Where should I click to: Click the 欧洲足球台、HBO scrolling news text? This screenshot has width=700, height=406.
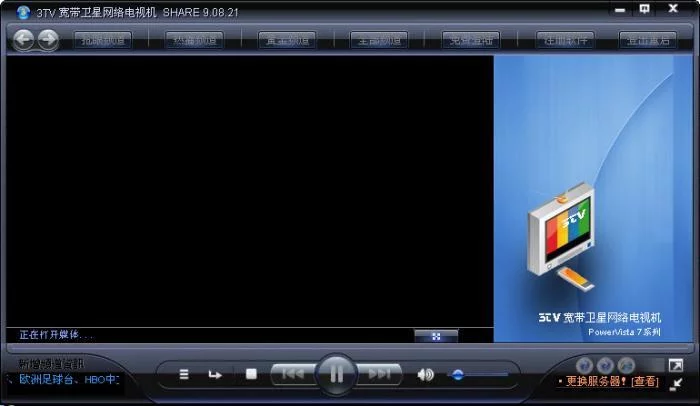[69, 380]
